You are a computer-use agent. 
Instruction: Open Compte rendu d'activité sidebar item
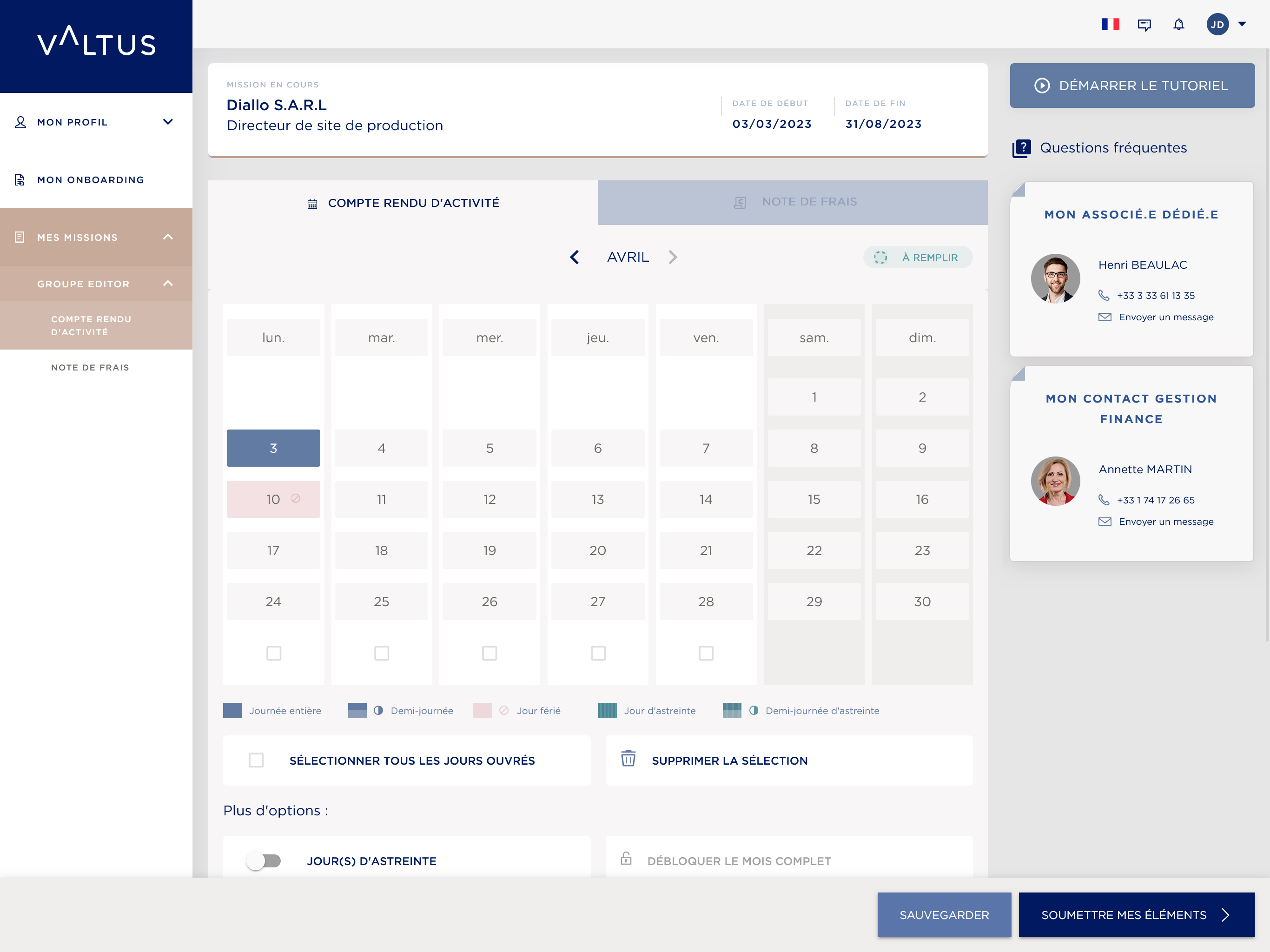click(x=96, y=325)
